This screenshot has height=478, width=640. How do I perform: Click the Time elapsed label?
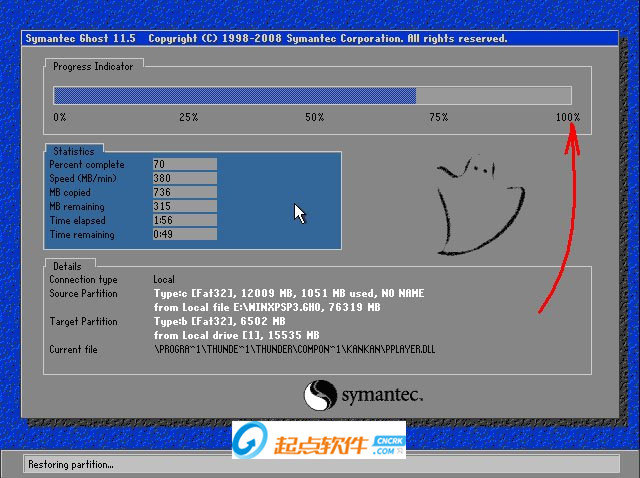[78, 220]
